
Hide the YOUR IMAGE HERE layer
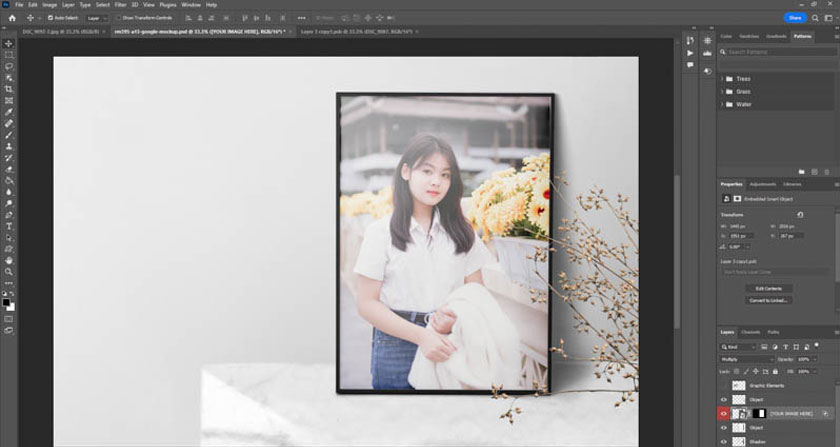coord(724,413)
